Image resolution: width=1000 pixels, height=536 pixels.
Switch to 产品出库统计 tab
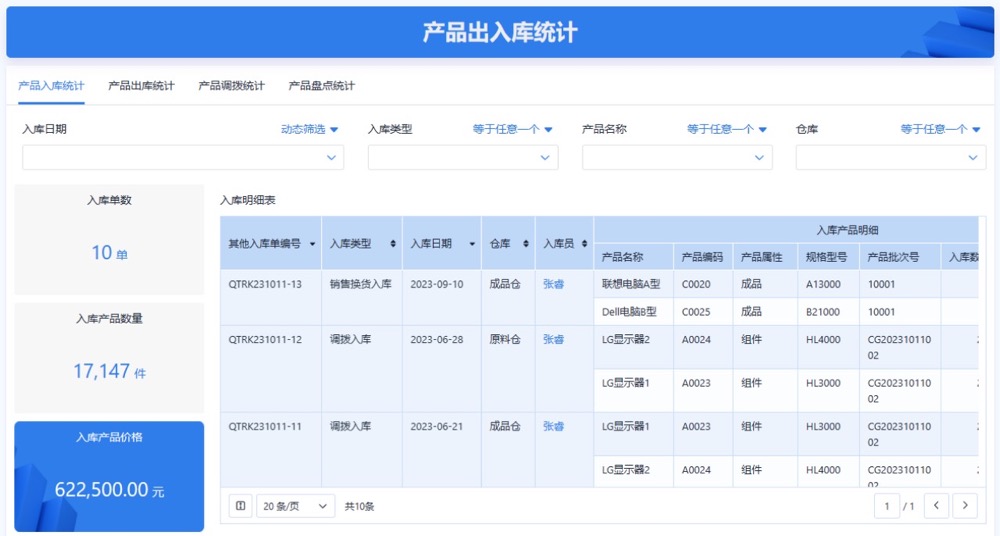[x=141, y=86]
